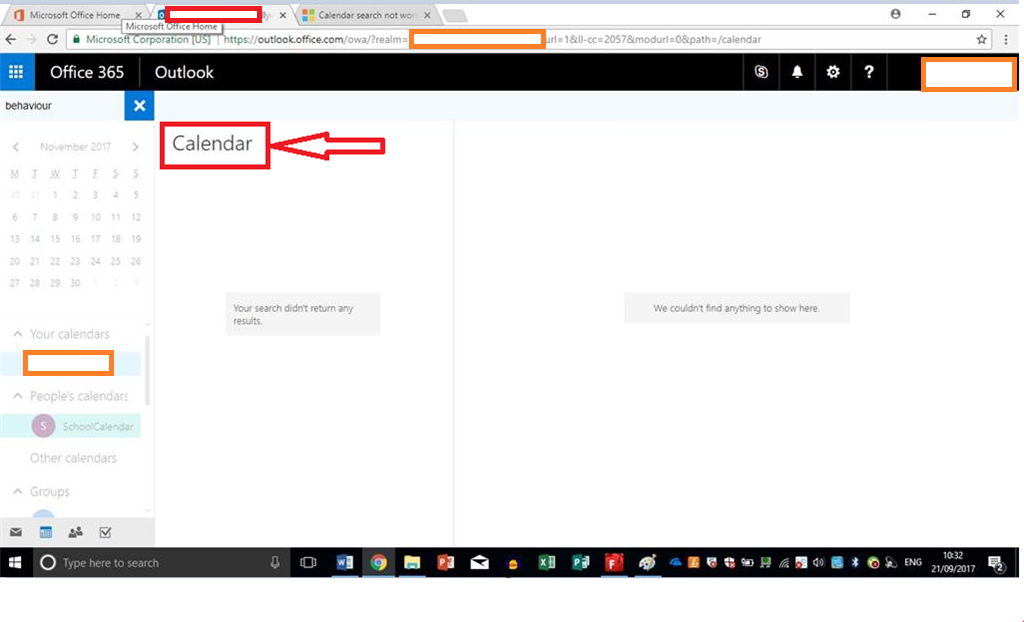Screen dimensions: 1024x622
Task: Open the red F app on taskbar
Action: point(614,563)
